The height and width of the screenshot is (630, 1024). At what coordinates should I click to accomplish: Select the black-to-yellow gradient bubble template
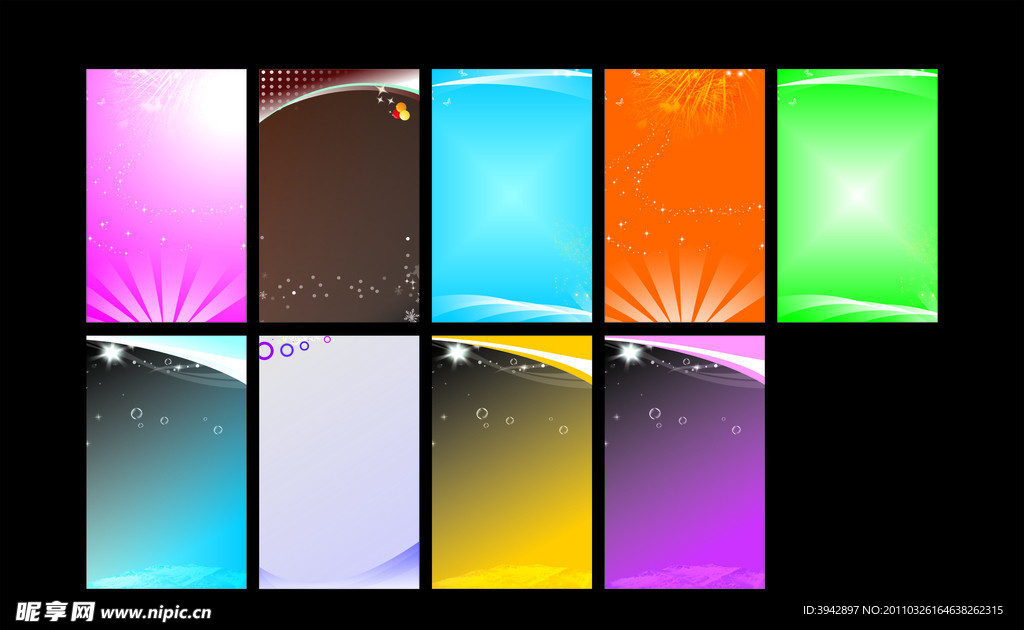pos(511,462)
